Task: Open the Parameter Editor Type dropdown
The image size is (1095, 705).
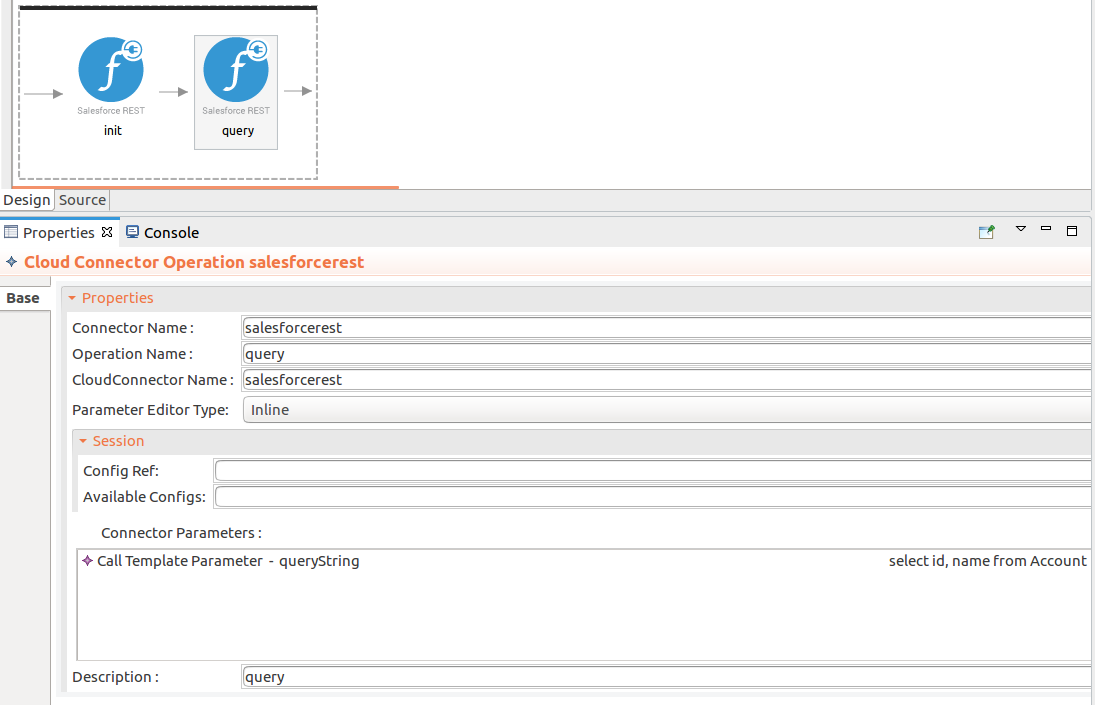Action: pos(667,410)
